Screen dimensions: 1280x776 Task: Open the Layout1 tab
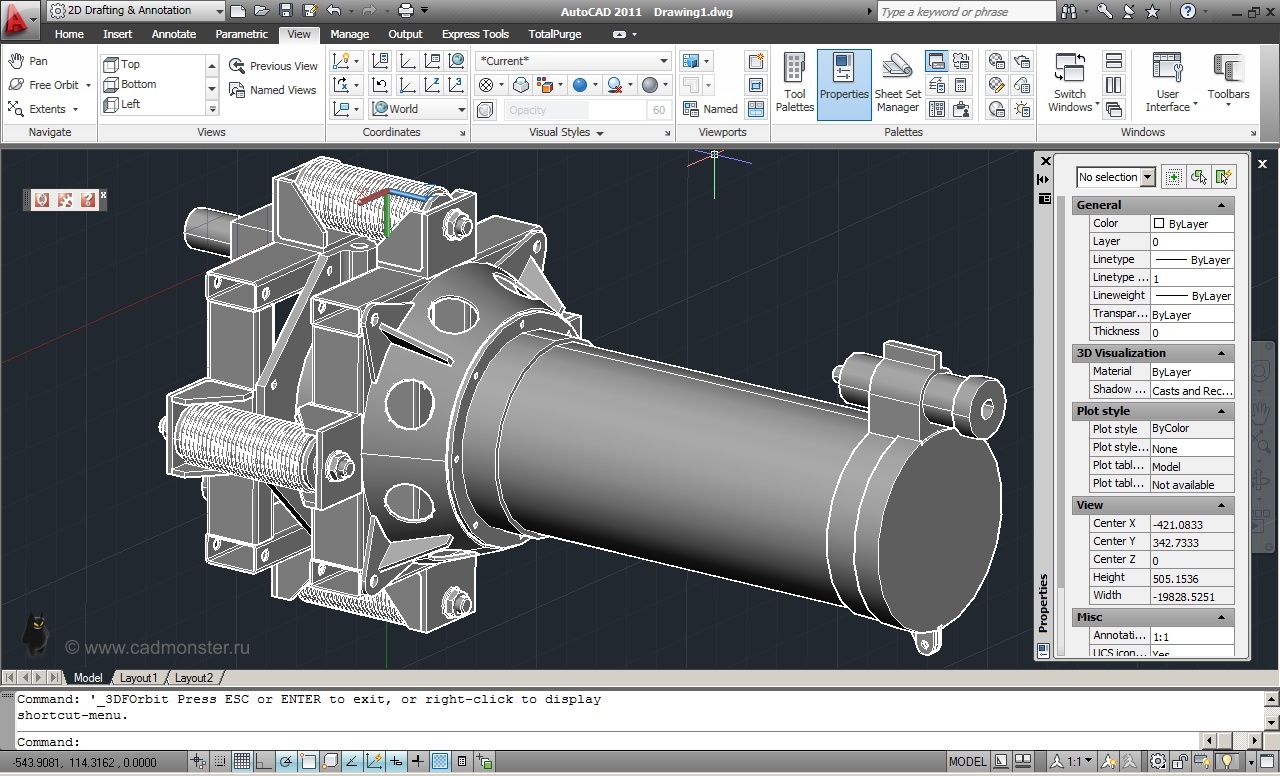coord(139,678)
